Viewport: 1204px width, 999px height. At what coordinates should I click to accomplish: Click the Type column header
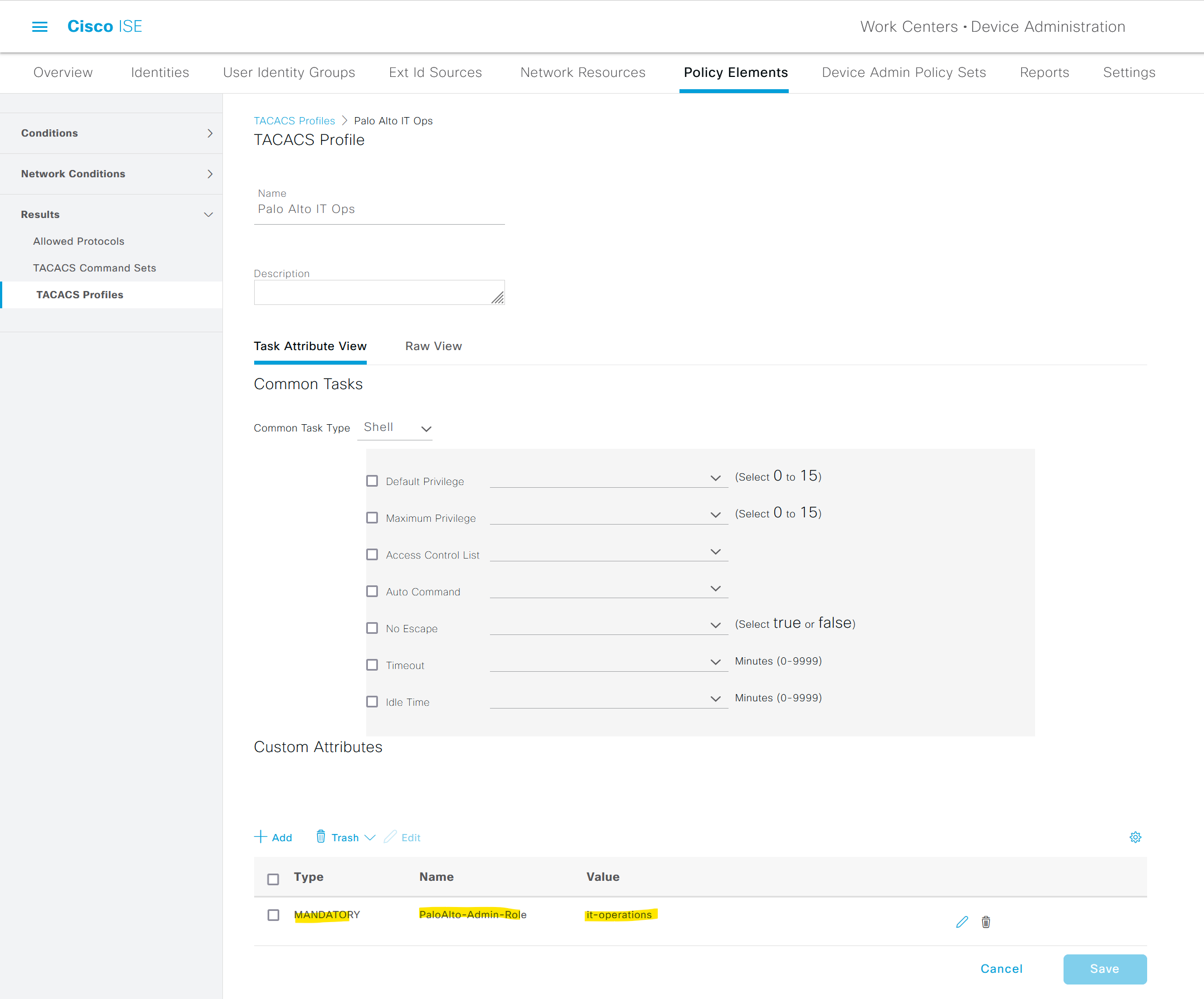point(308,876)
